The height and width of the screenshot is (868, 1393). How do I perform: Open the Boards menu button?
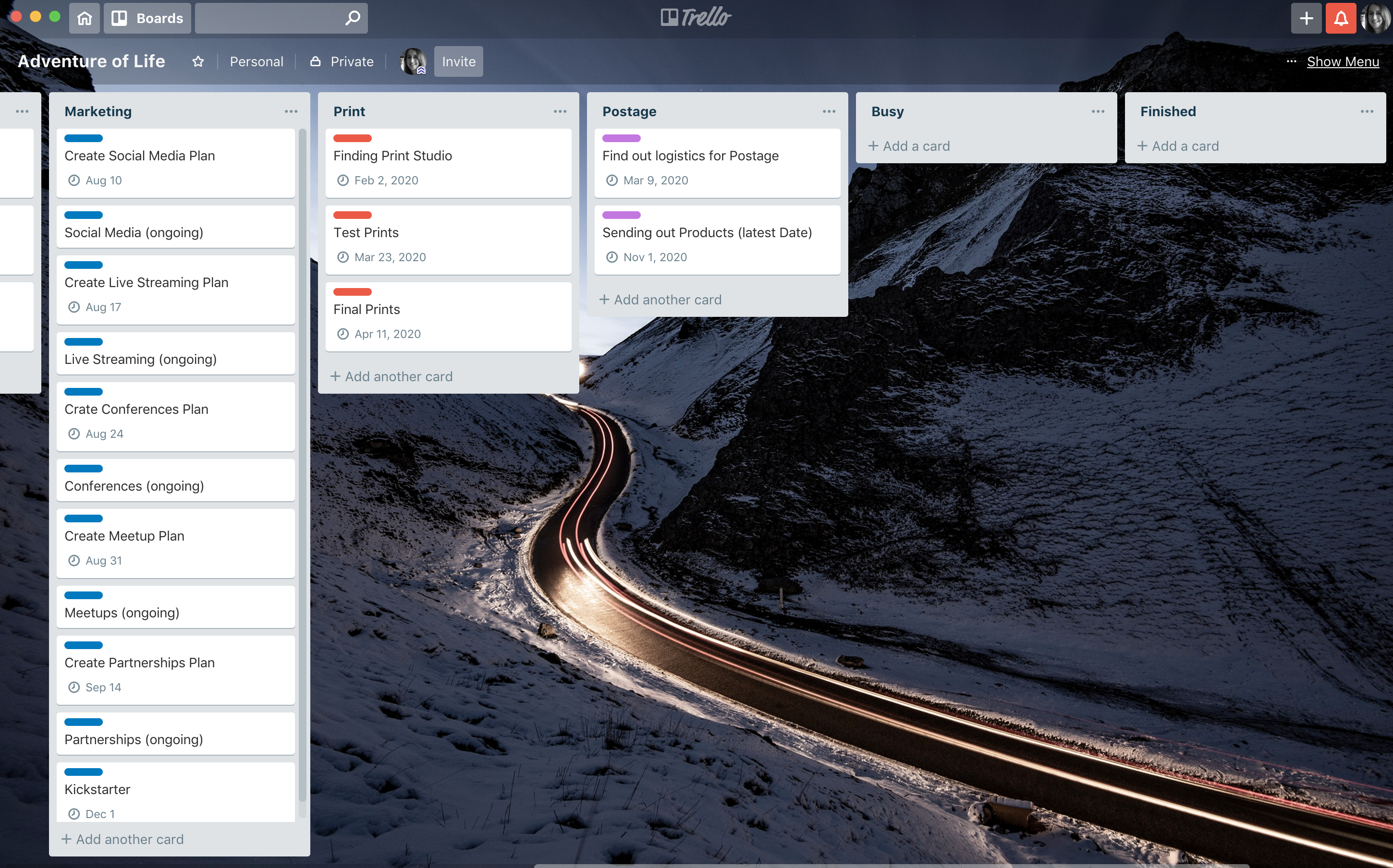click(147, 18)
